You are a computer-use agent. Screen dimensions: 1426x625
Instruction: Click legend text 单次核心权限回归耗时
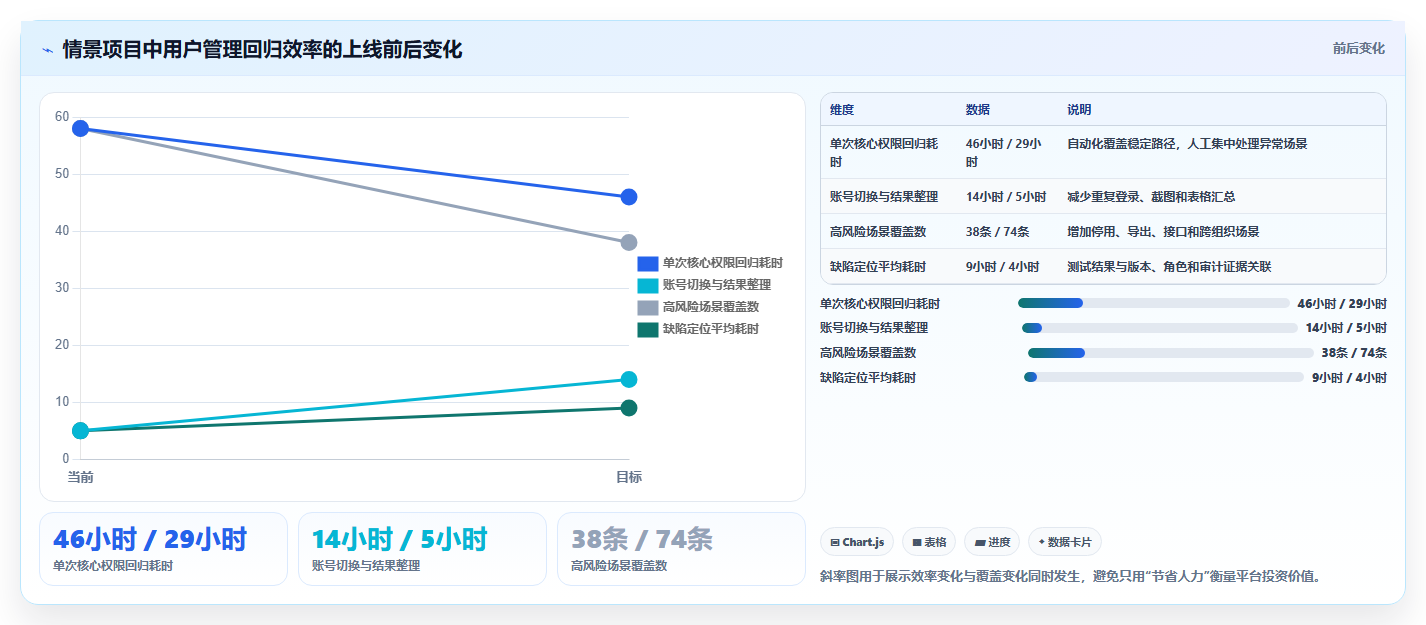pyautogui.click(x=722, y=263)
